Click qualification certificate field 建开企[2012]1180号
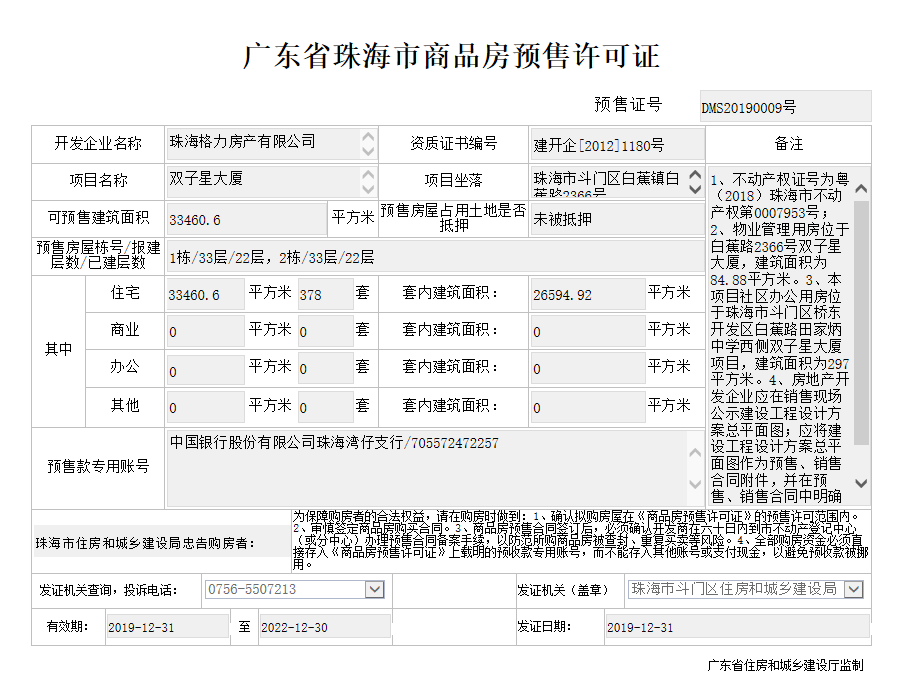The width and height of the screenshot is (899, 697). pyautogui.click(x=617, y=144)
